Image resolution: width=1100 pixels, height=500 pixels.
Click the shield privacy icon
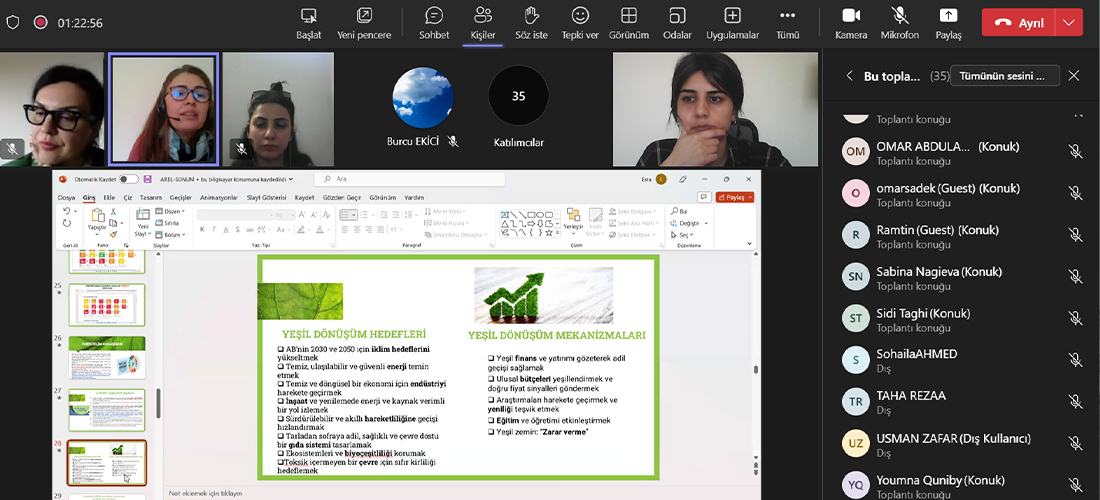13,22
